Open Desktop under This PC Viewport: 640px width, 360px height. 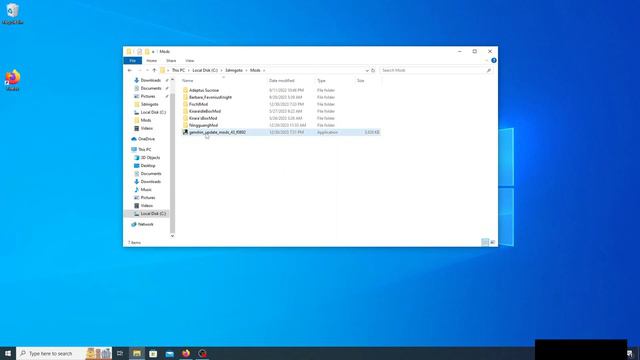click(x=148, y=166)
